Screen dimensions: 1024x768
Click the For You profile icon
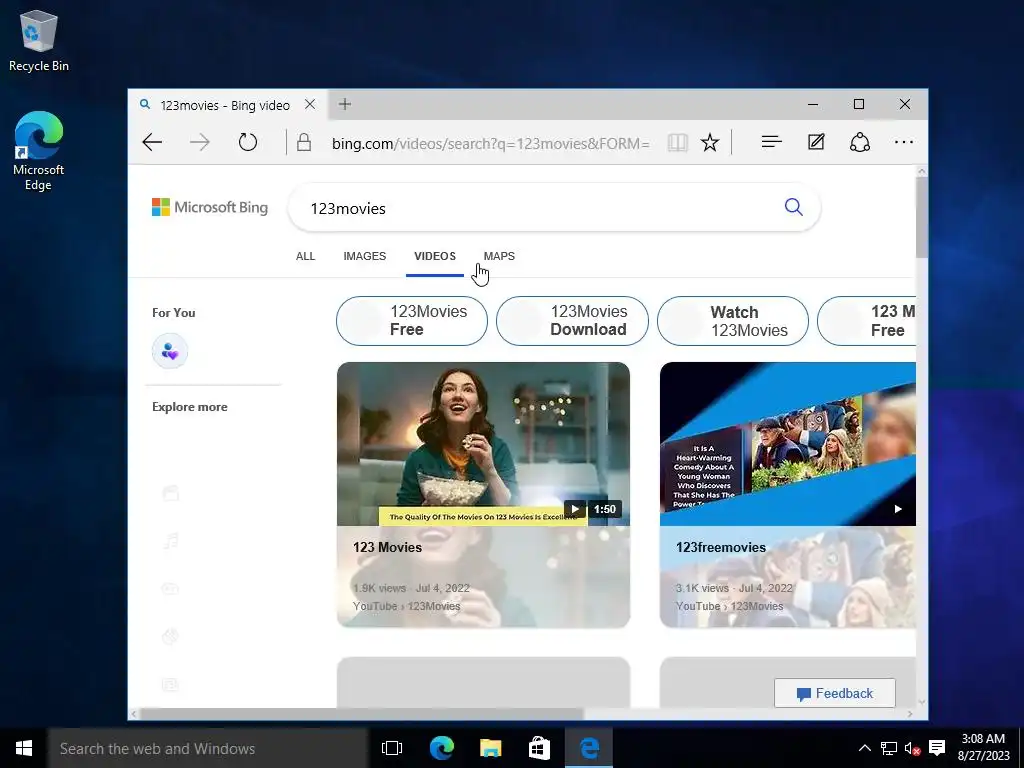click(x=170, y=351)
